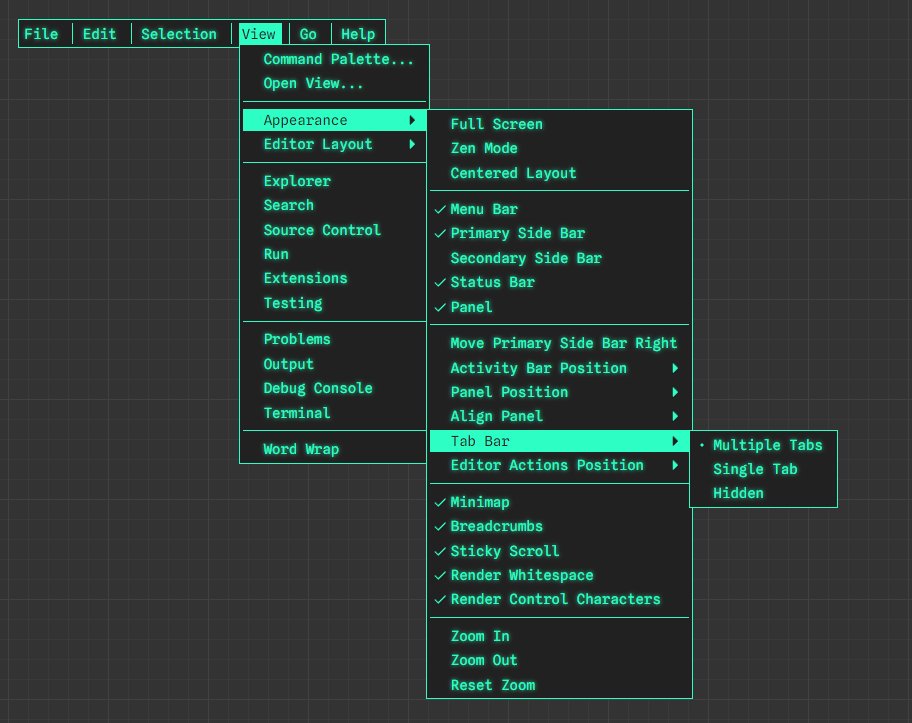Click Zoom Out
The image size is (912, 723).
[x=560, y=660]
